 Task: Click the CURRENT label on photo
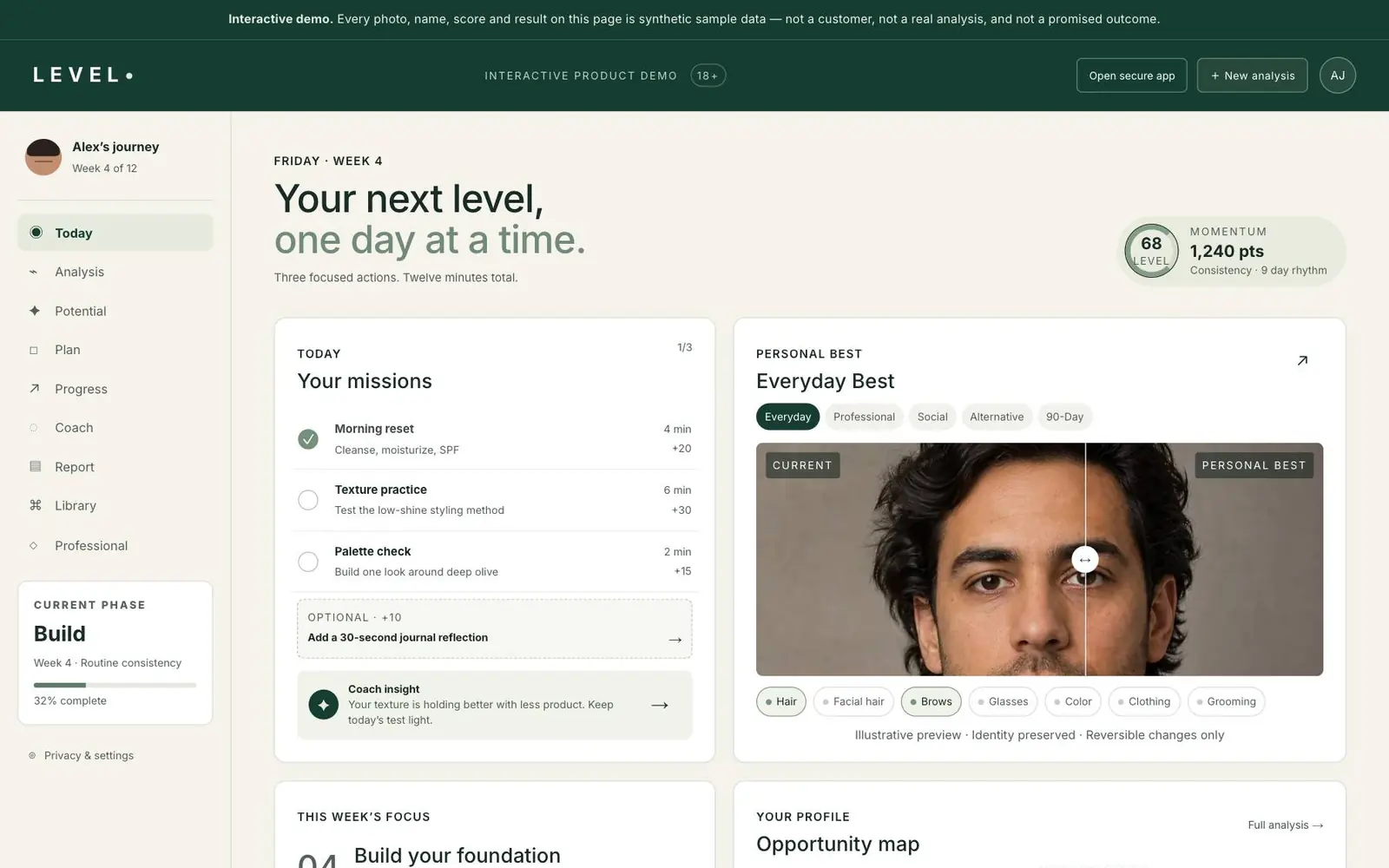[802, 465]
